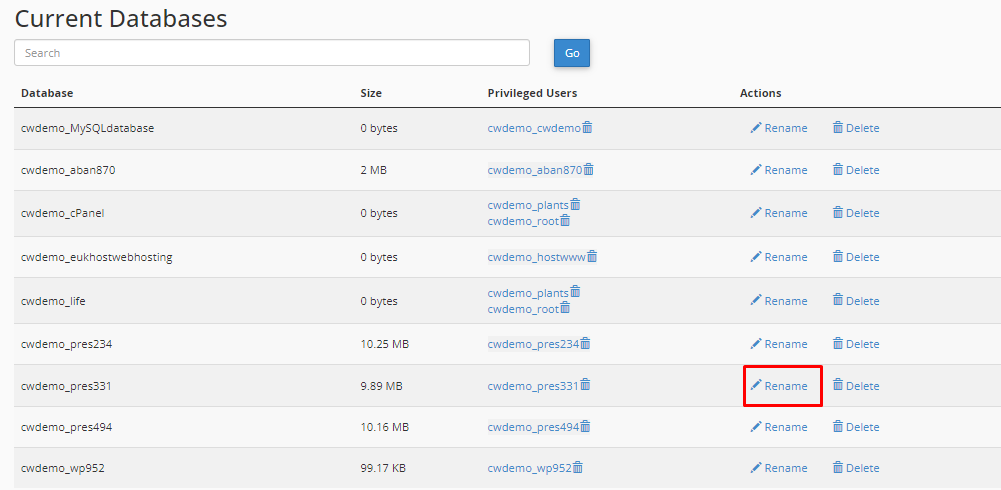Delete the cwdemo_pres494 database
Image resolution: width=1001 pixels, height=490 pixels.
pos(856,427)
